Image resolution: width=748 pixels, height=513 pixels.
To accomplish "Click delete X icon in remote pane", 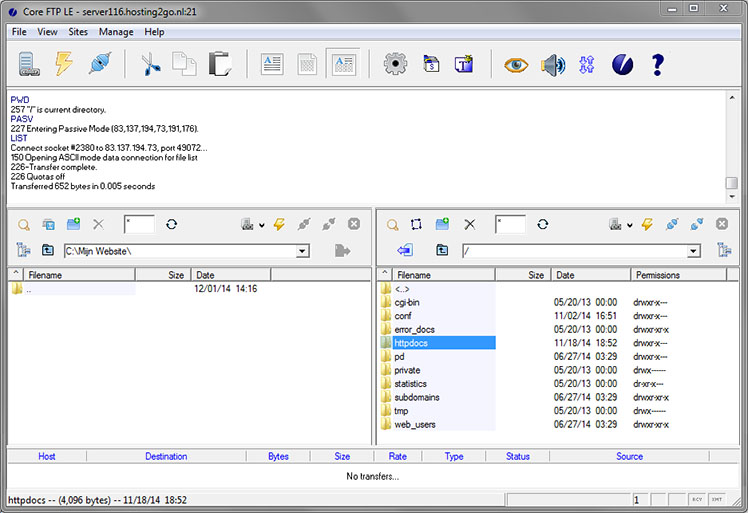I will (x=470, y=224).
